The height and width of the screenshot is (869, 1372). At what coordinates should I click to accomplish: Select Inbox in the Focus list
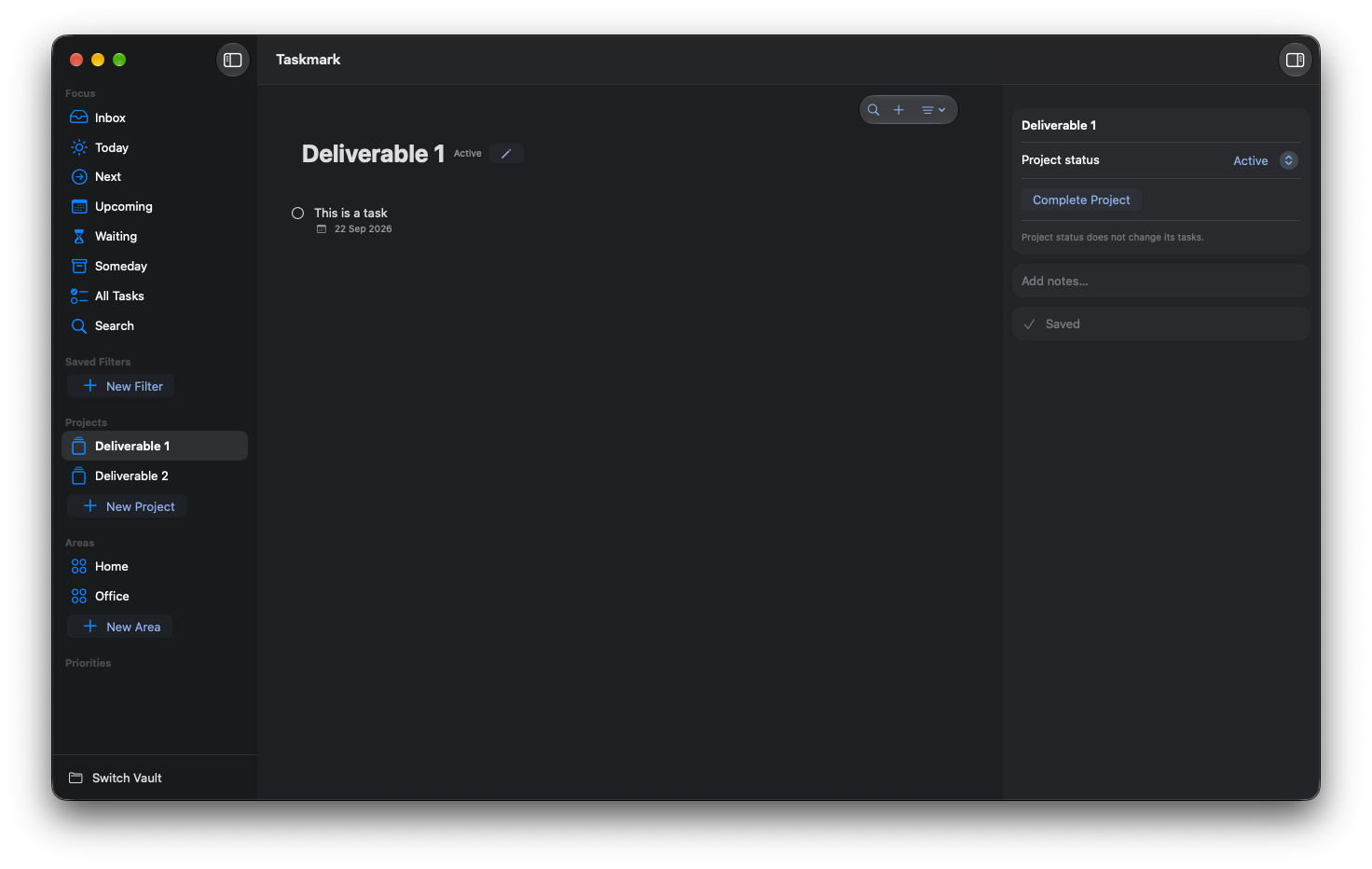coord(155,117)
